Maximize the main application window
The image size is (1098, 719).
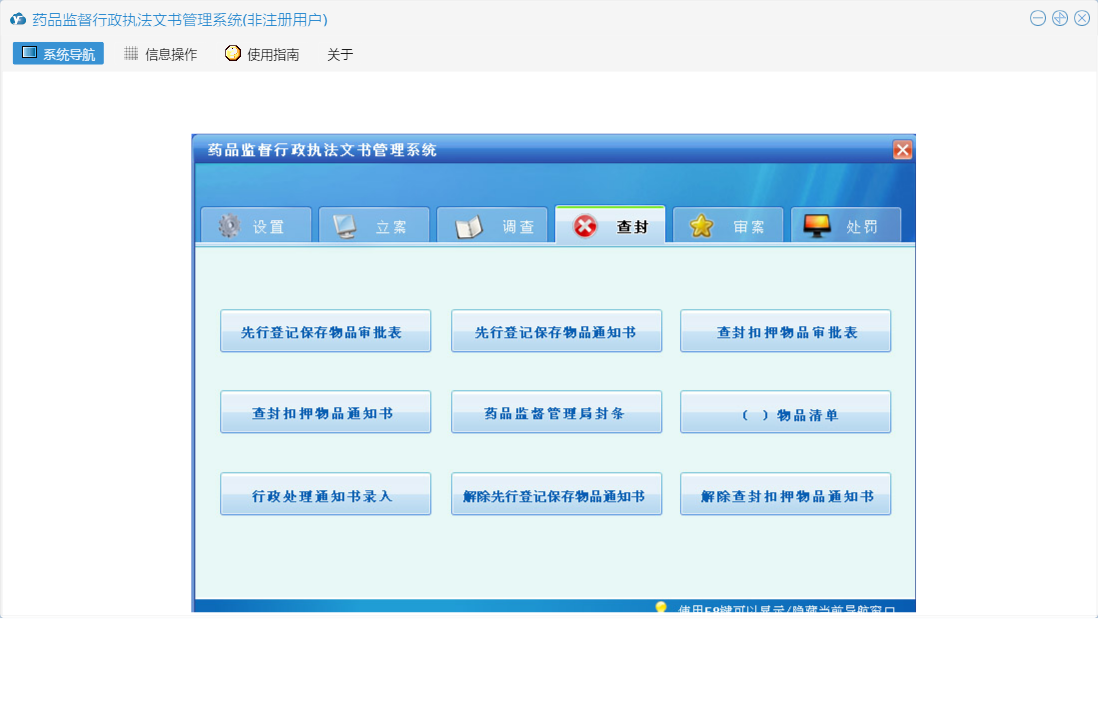pyautogui.click(x=1059, y=18)
